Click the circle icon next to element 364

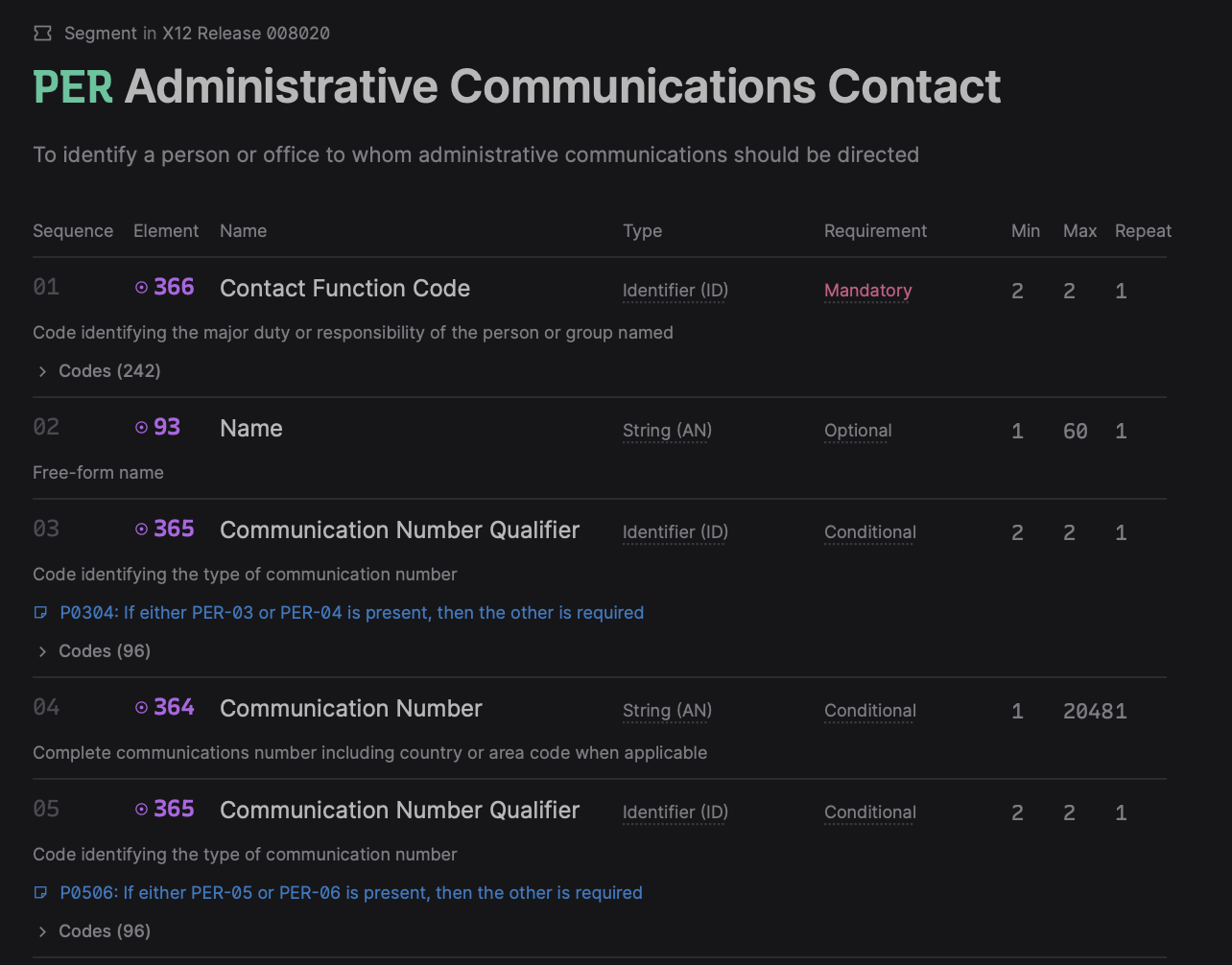[x=142, y=707]
